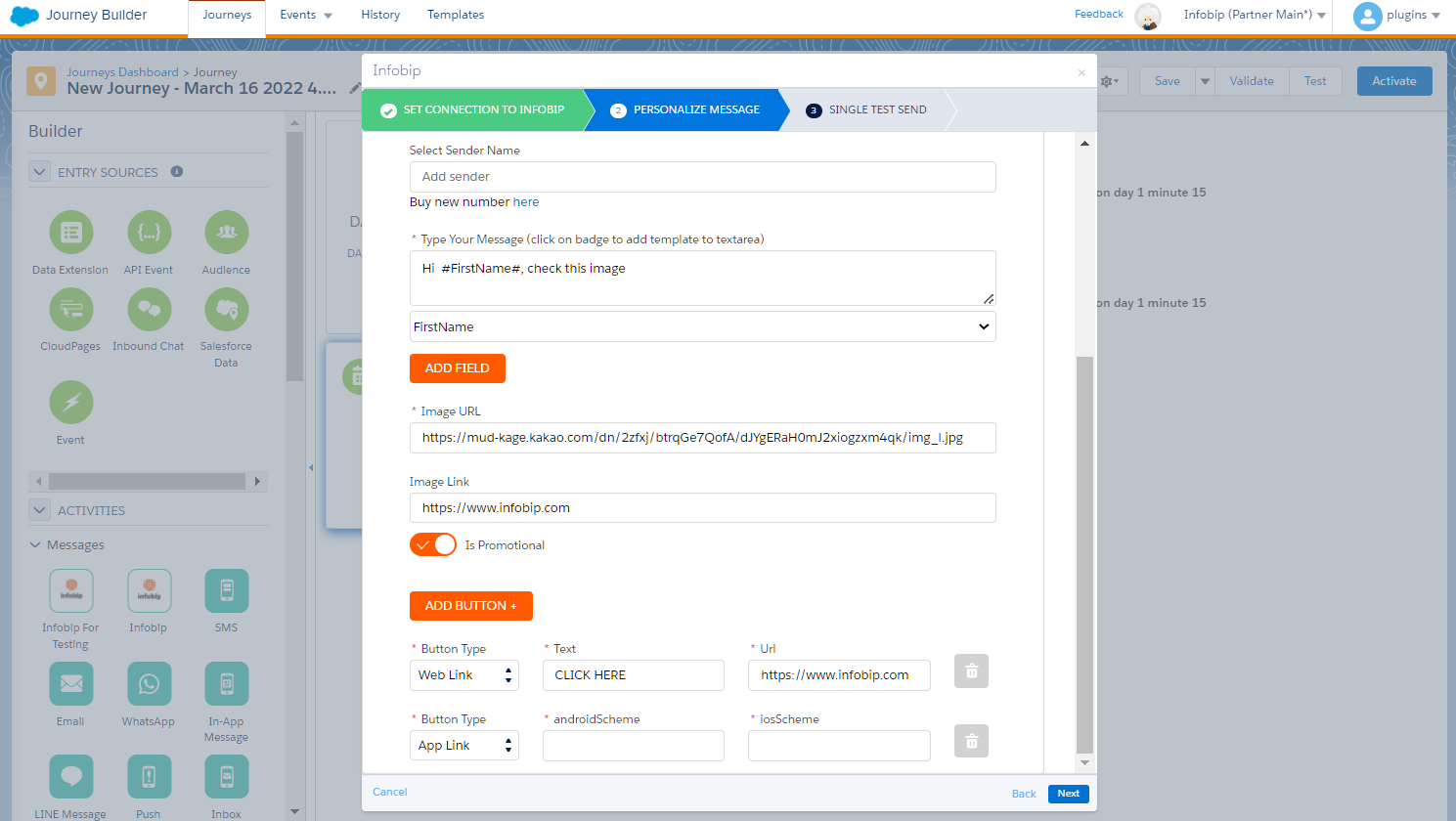1456x821 pixels.
Task: Open the Web Link button type dropdown
Action: 463,675
